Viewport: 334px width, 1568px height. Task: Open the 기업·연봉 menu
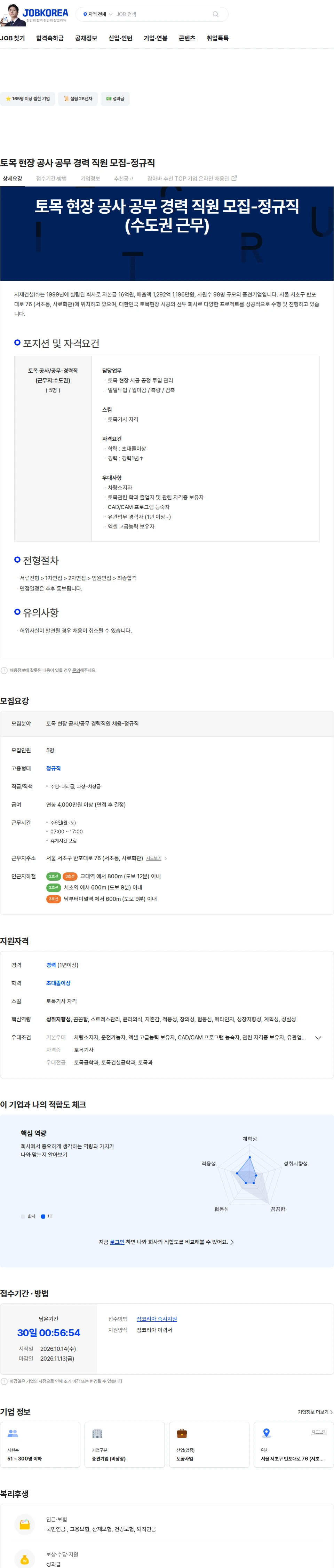(x=155, y=38)
